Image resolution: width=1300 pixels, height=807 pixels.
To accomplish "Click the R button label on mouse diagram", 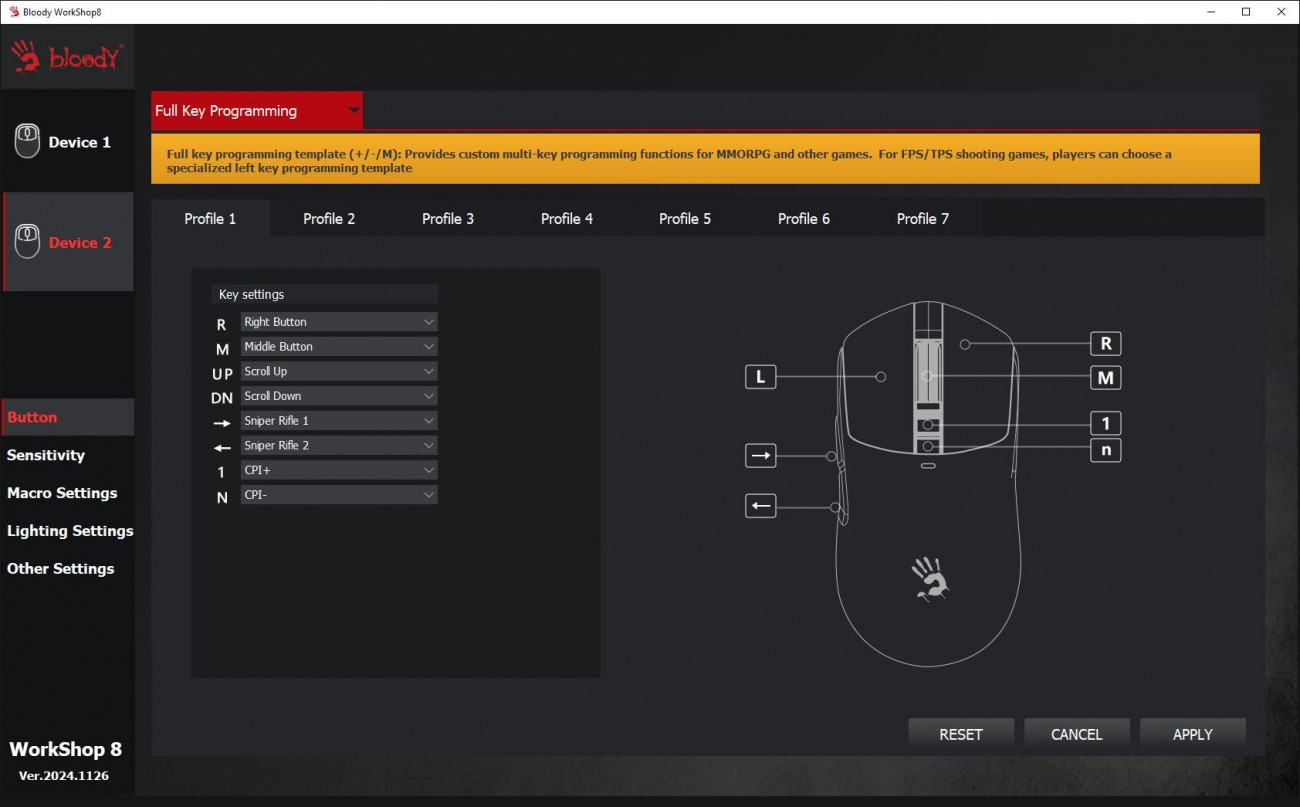I will pyautogui.click(x=1105, y=344).
